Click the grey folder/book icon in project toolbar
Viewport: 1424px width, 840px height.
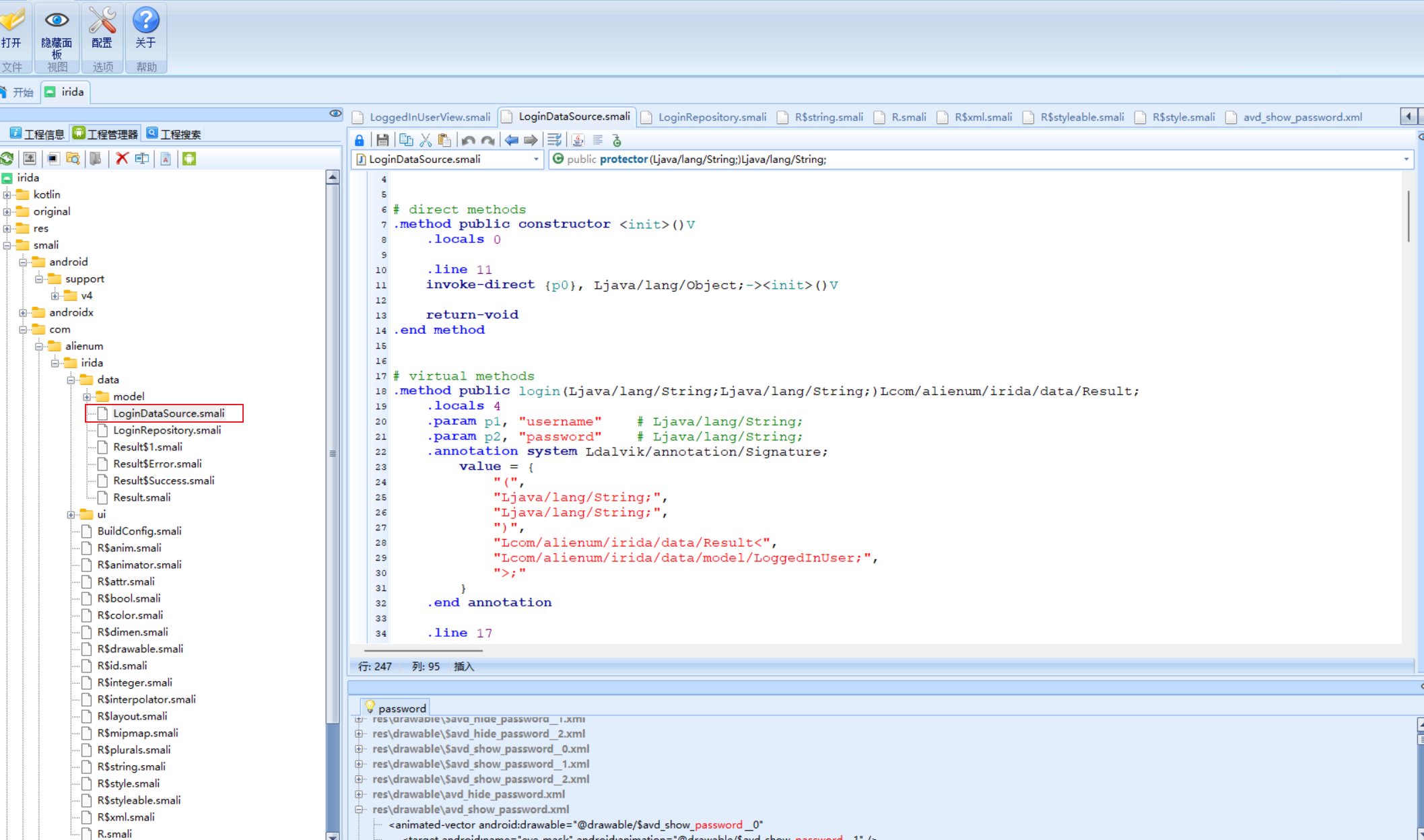(96, 159)
